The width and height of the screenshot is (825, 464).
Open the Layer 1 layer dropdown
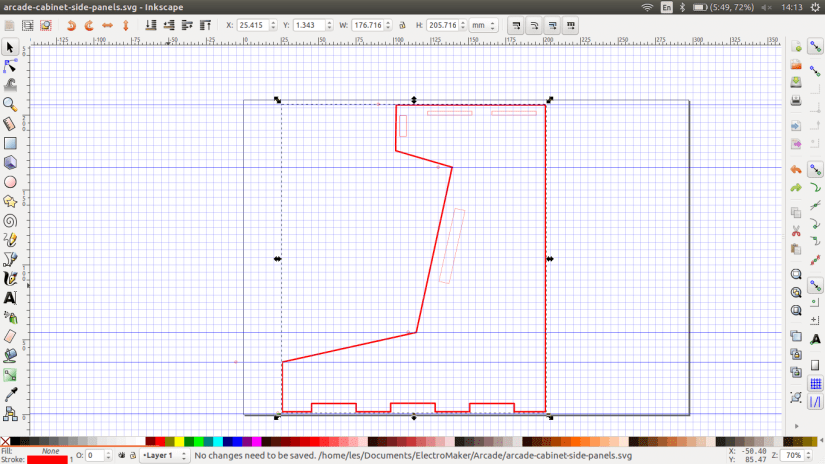tap(164, 456)
